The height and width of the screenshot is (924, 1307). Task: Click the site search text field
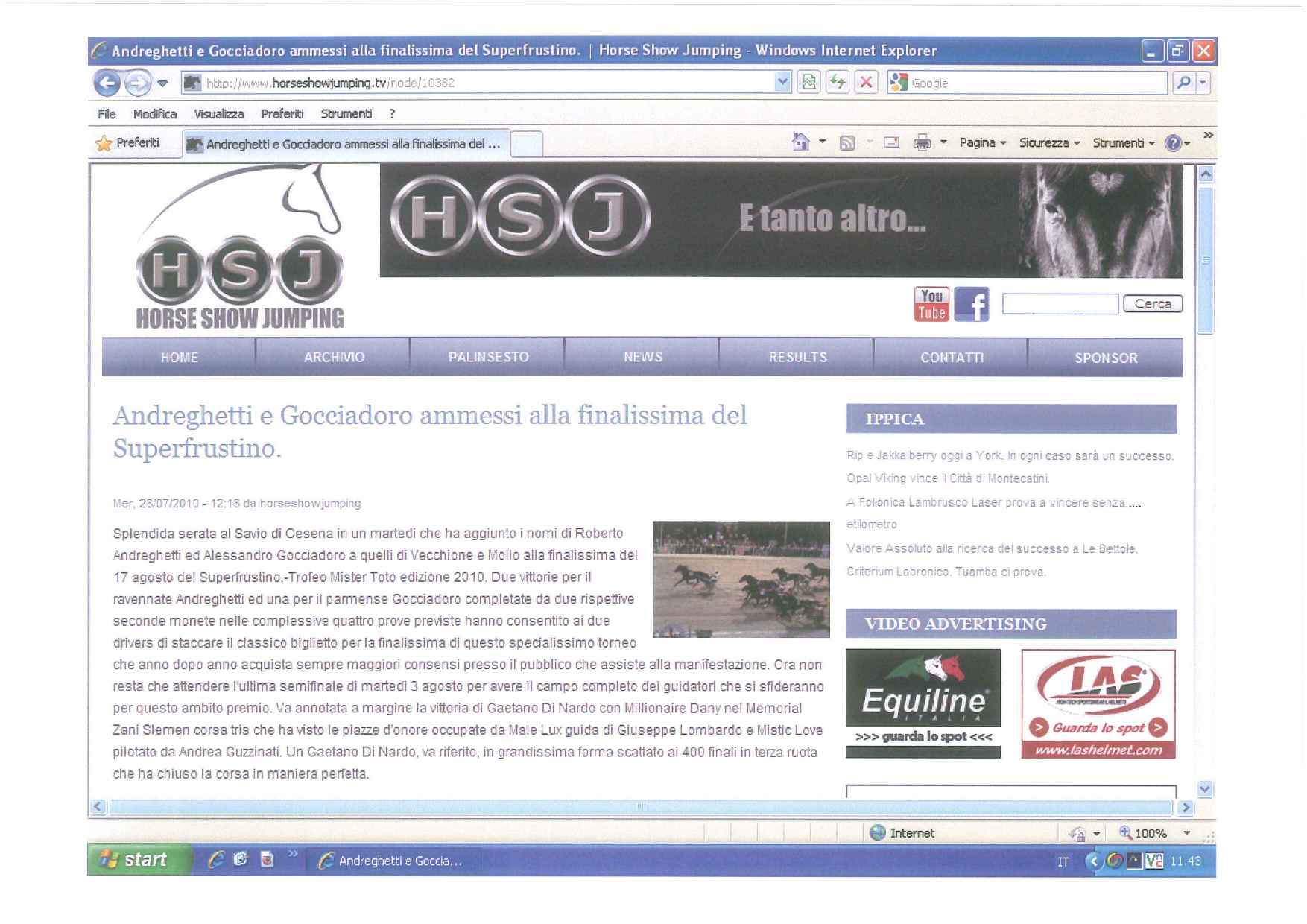point(1060,304)
